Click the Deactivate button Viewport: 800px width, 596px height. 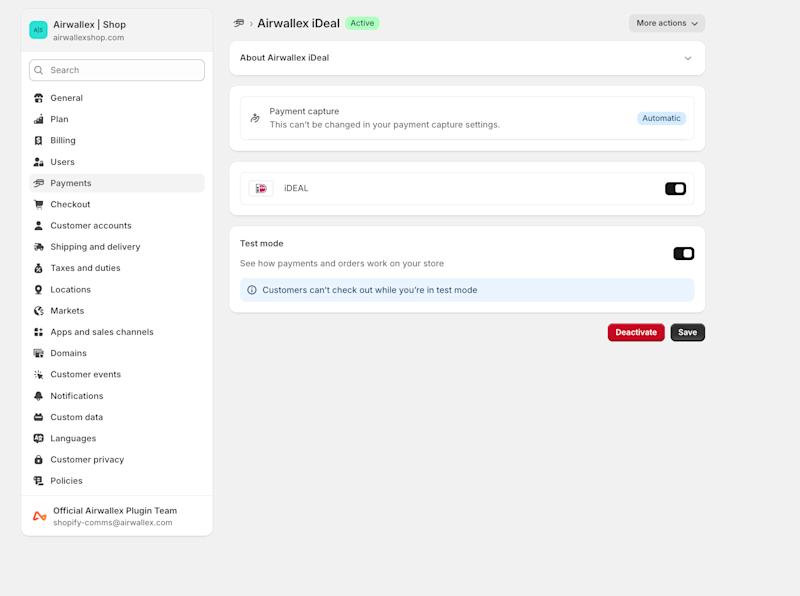pyautogui.click(x=636, y=332)
